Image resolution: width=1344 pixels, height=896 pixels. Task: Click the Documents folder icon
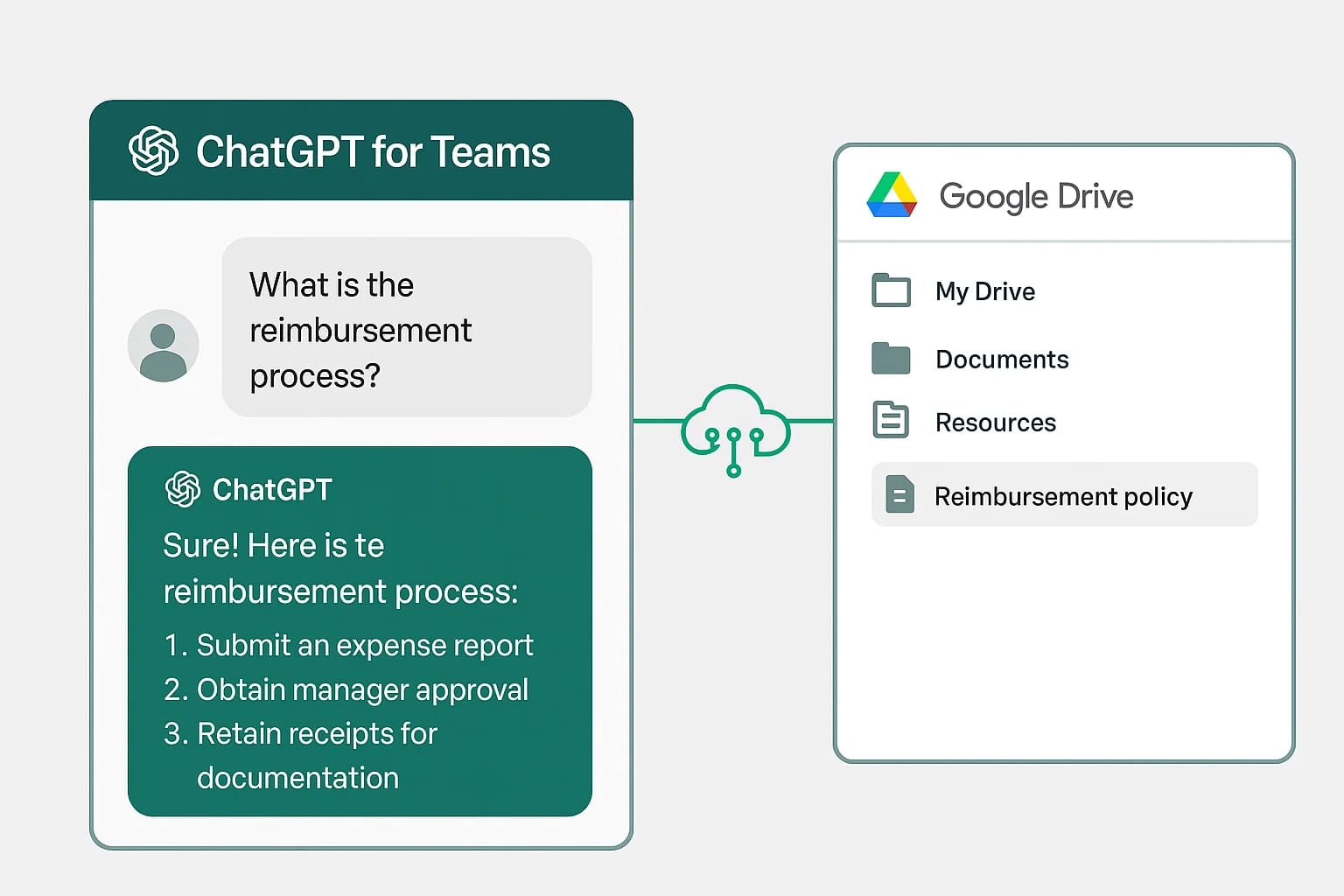click(890, 358)
